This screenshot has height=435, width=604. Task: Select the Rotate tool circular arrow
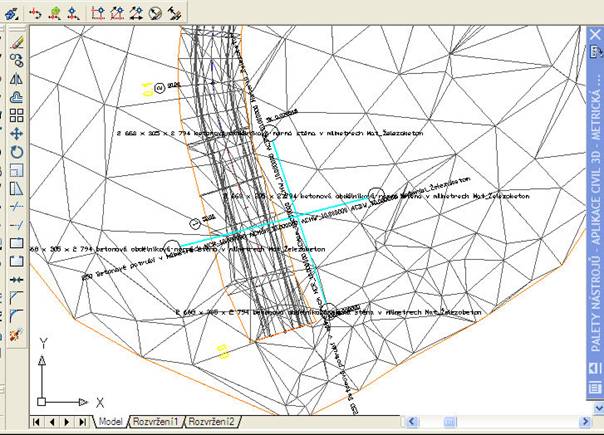16,151
